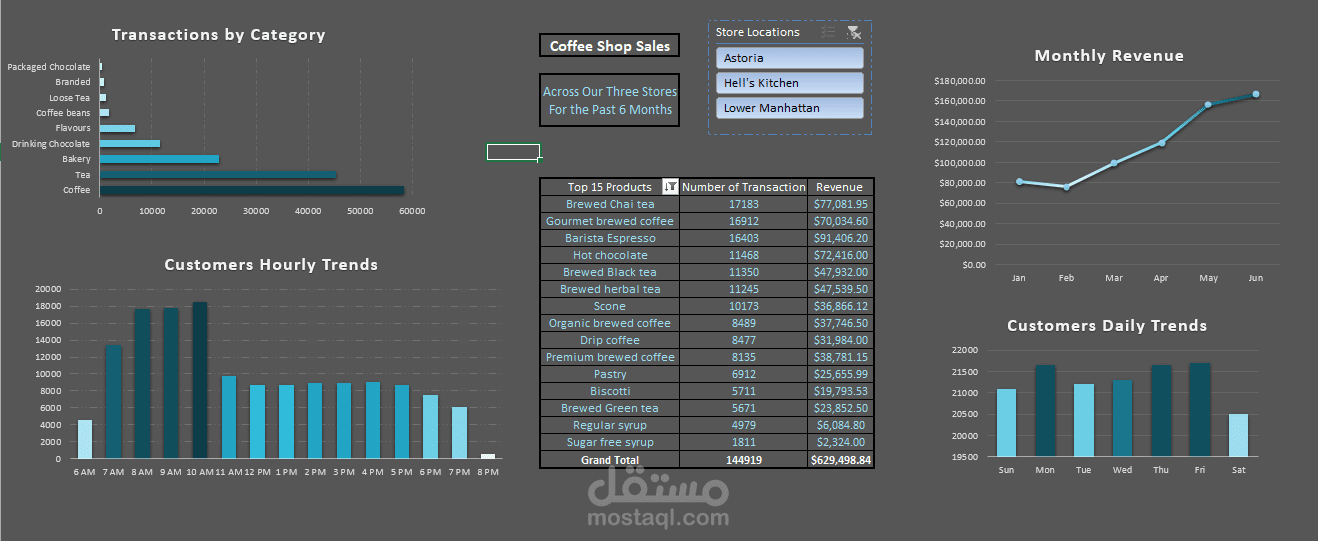
Task: Clear filter icon in Store Locations slicer
Action: 853,32
